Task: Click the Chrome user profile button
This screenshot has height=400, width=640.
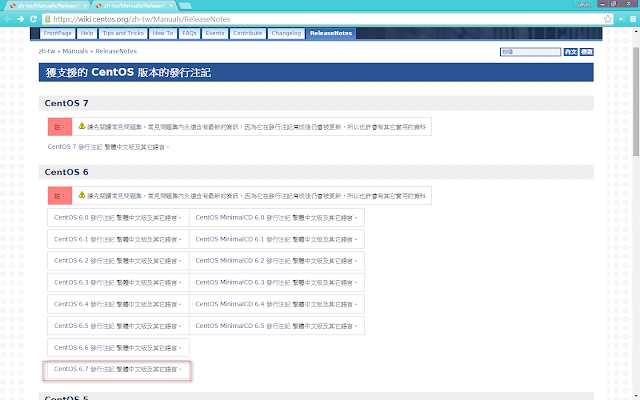Action: click(584, 4)
